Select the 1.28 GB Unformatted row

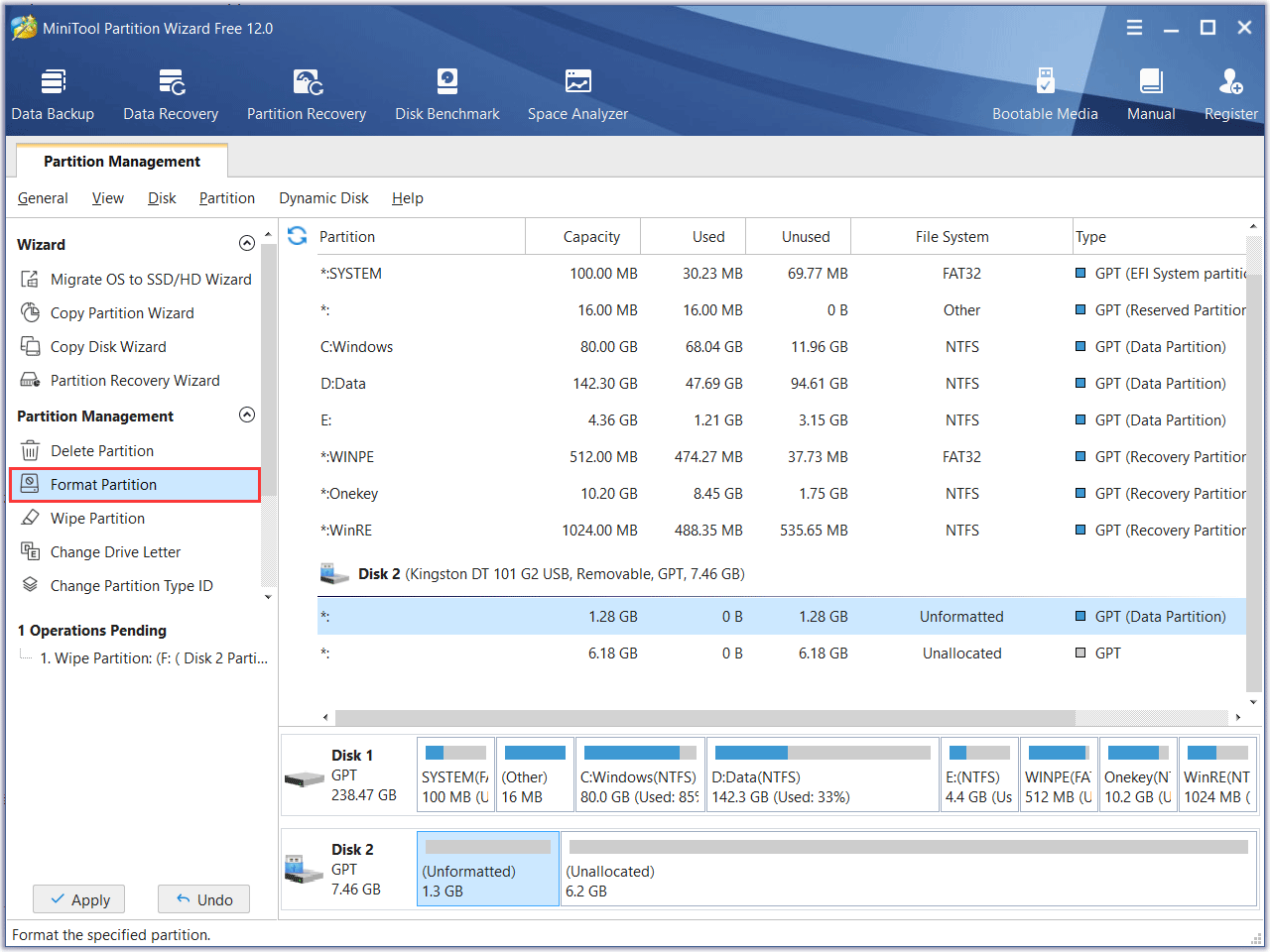click(x=782, y=617)
